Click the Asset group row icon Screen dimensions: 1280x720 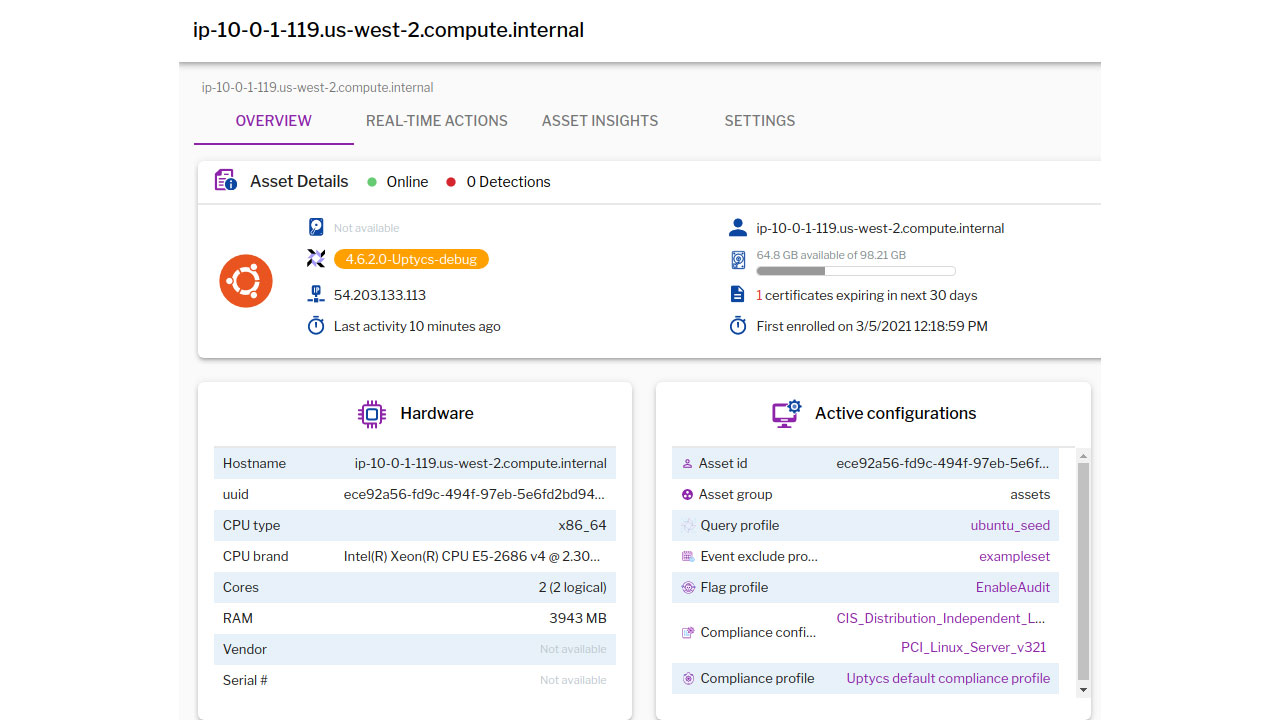tap(687, 495)
